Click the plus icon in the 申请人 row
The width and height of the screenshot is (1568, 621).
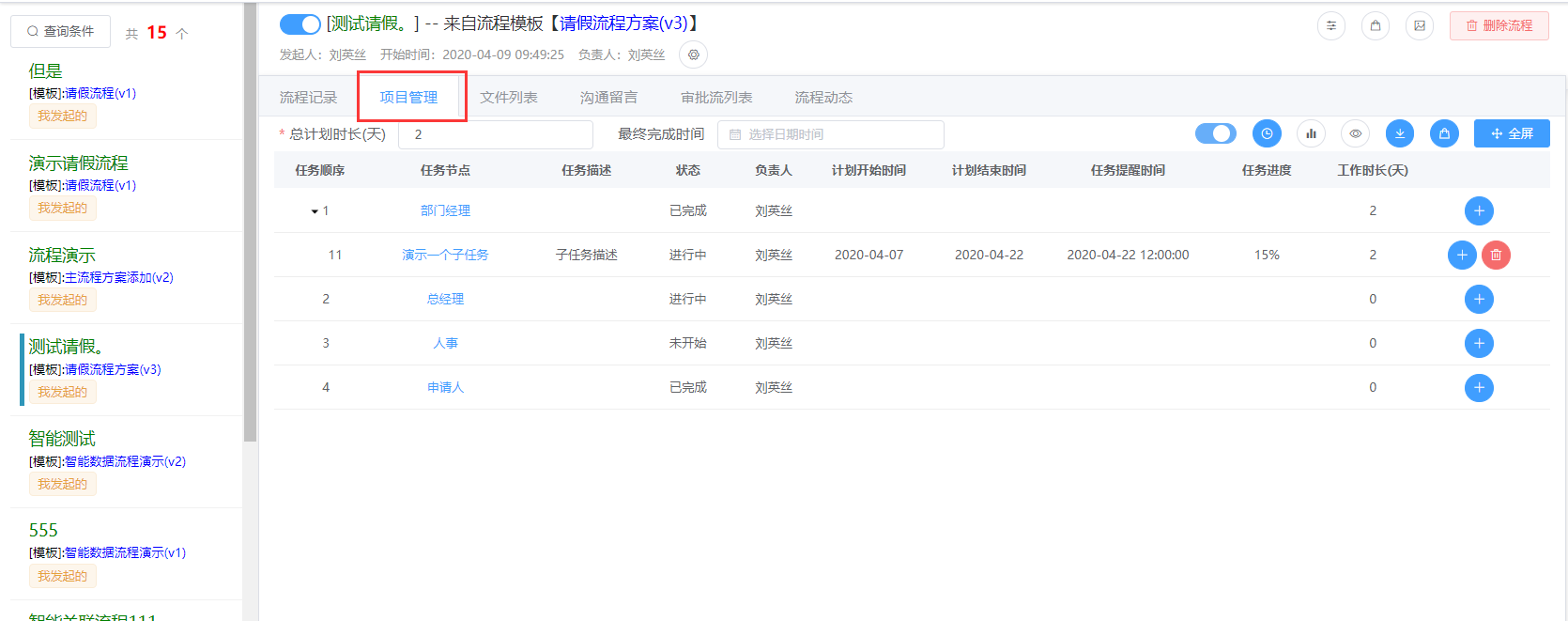click(x=1479, y=387)
